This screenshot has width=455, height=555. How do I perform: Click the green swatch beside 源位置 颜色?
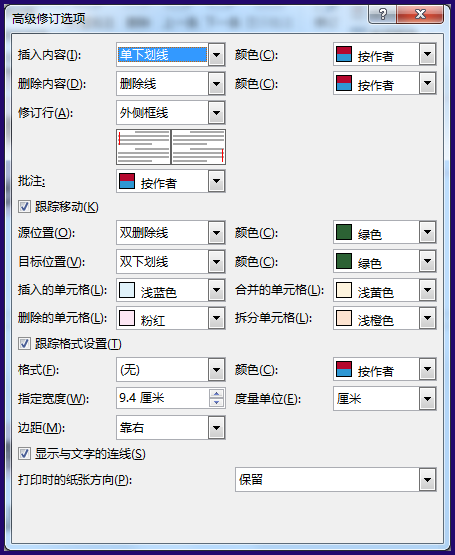(343, 232)
